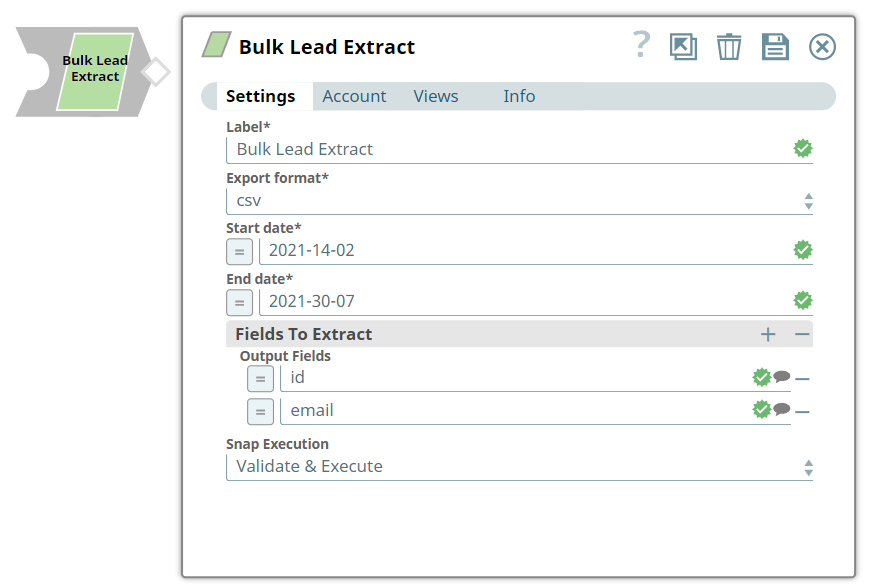The height and width of the screenshot is (588, 872).
Task: Save settings with the floppy disk icon
Action: (x=775, y=47)
